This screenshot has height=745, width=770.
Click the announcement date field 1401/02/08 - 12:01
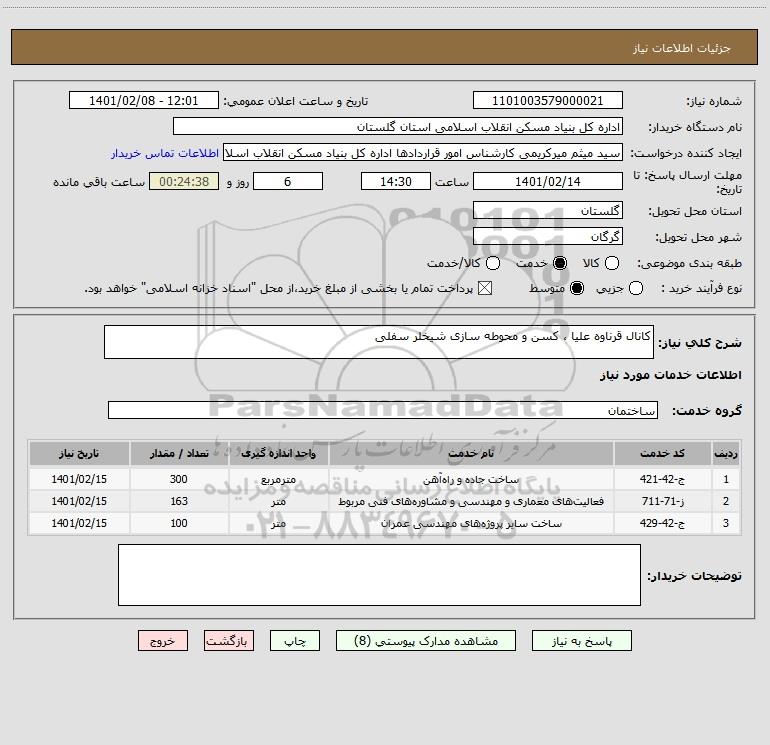[x=143, y=101]
